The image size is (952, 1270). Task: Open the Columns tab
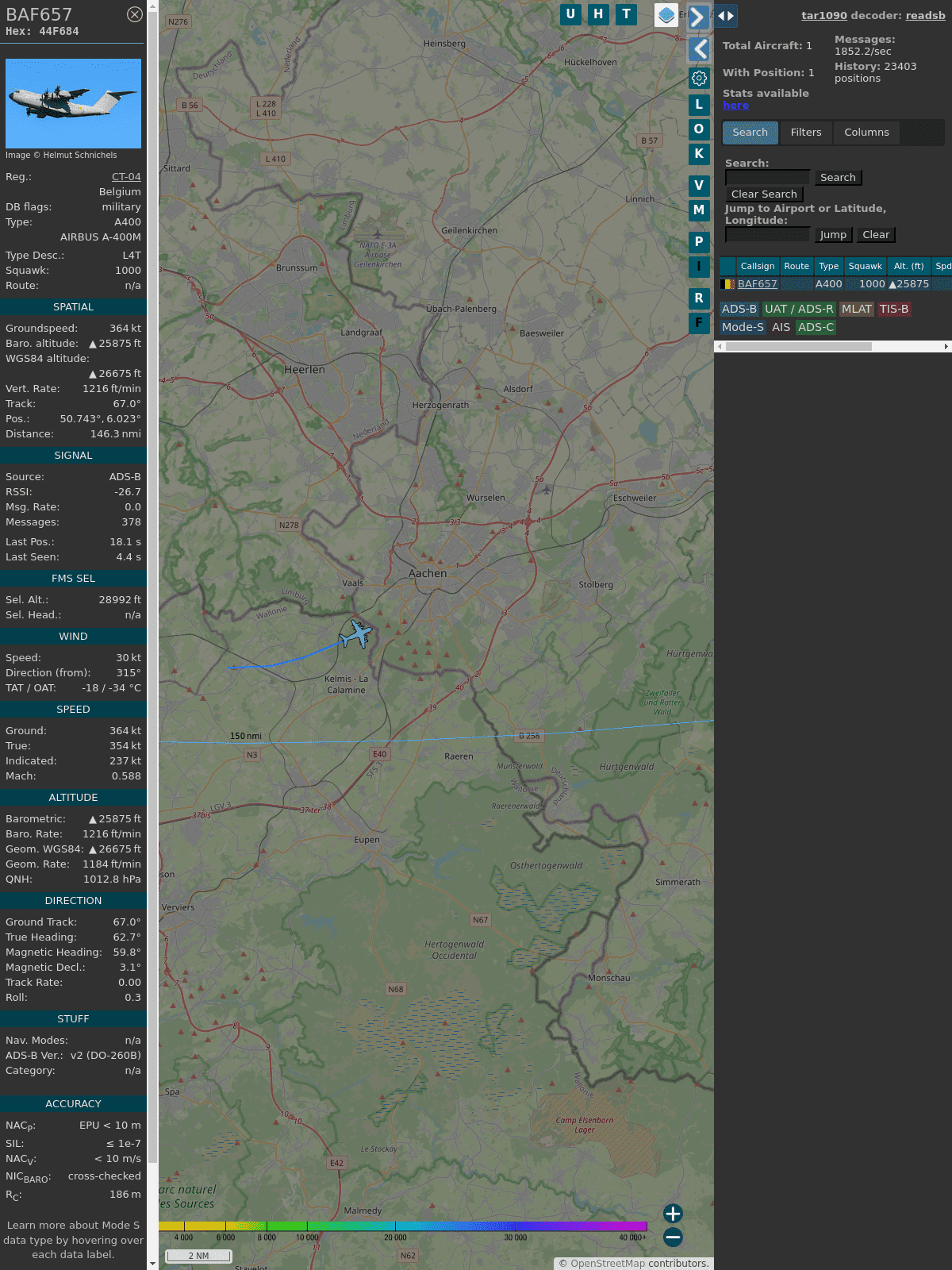[x=866, y=133]
